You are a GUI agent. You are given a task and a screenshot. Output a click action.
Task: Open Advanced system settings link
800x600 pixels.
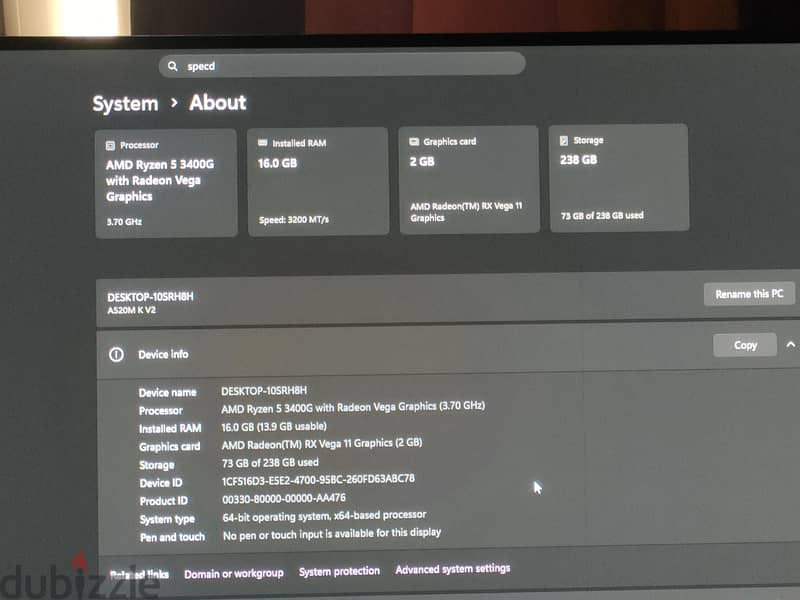pos(453,569)
